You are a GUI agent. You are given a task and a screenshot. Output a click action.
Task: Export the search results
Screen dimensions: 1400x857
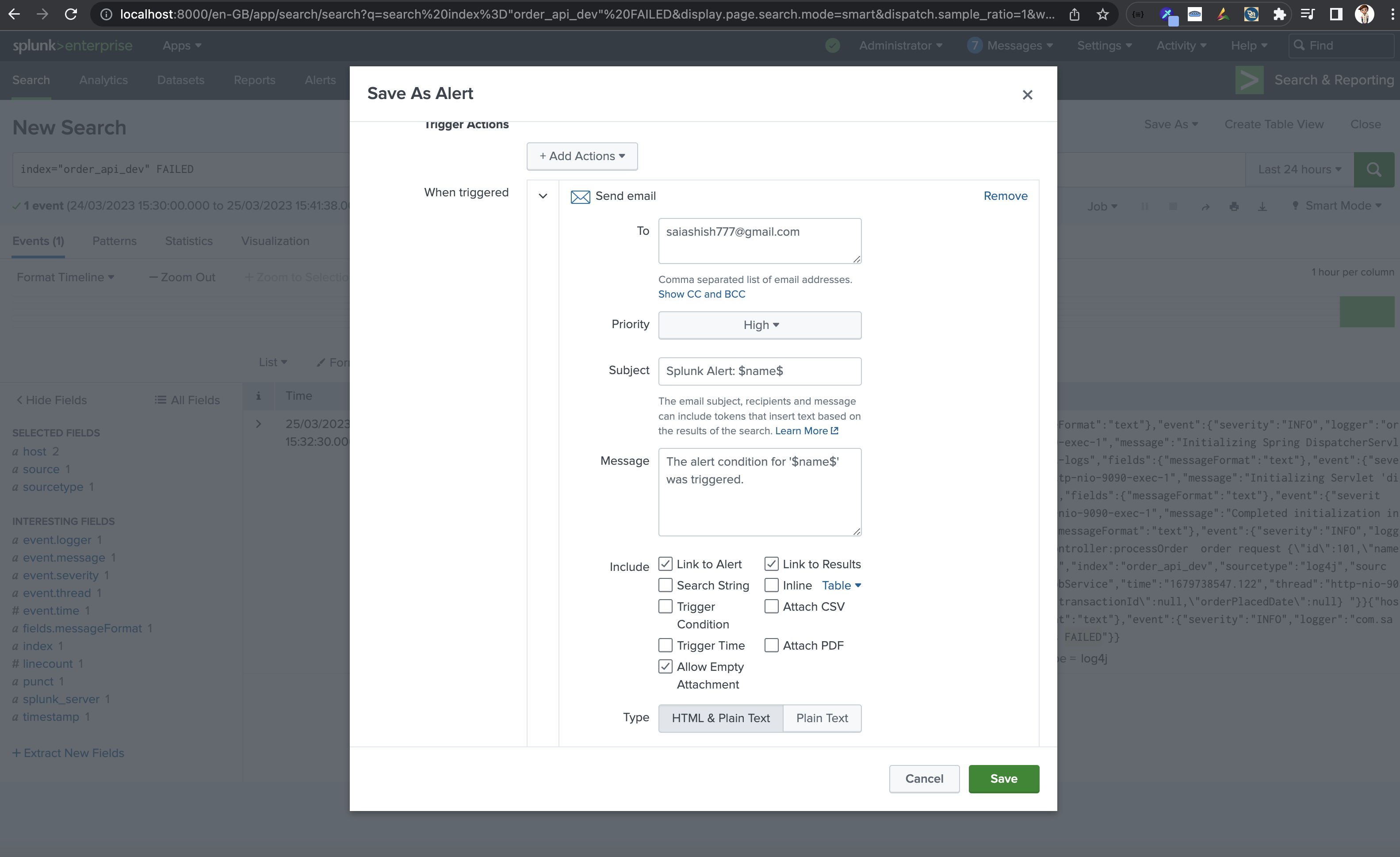tap(1262, 206)
